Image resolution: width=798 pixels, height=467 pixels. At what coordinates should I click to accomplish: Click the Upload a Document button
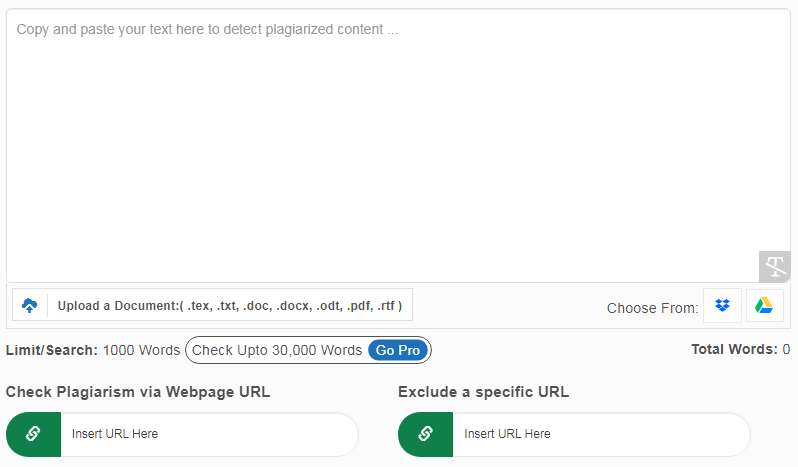pyautogui.click(x=212, y=305)
